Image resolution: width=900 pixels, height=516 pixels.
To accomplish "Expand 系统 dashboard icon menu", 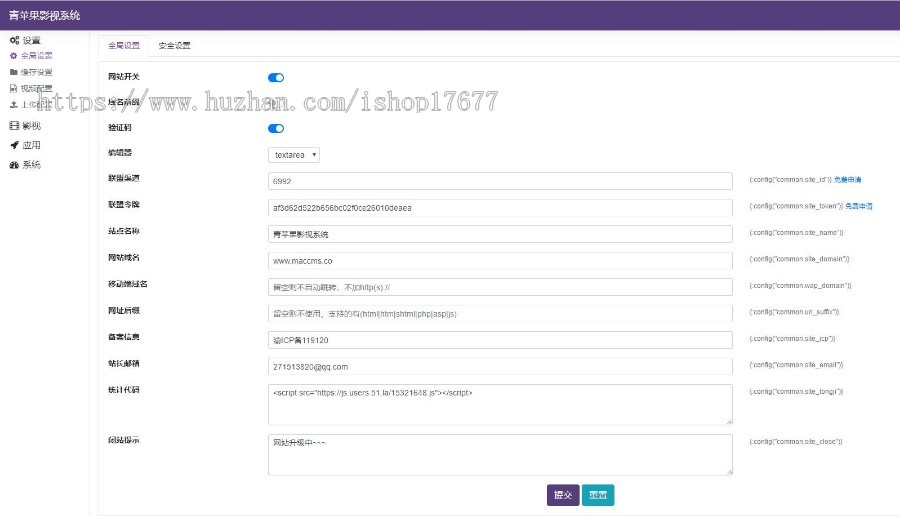I will (25, 165).
